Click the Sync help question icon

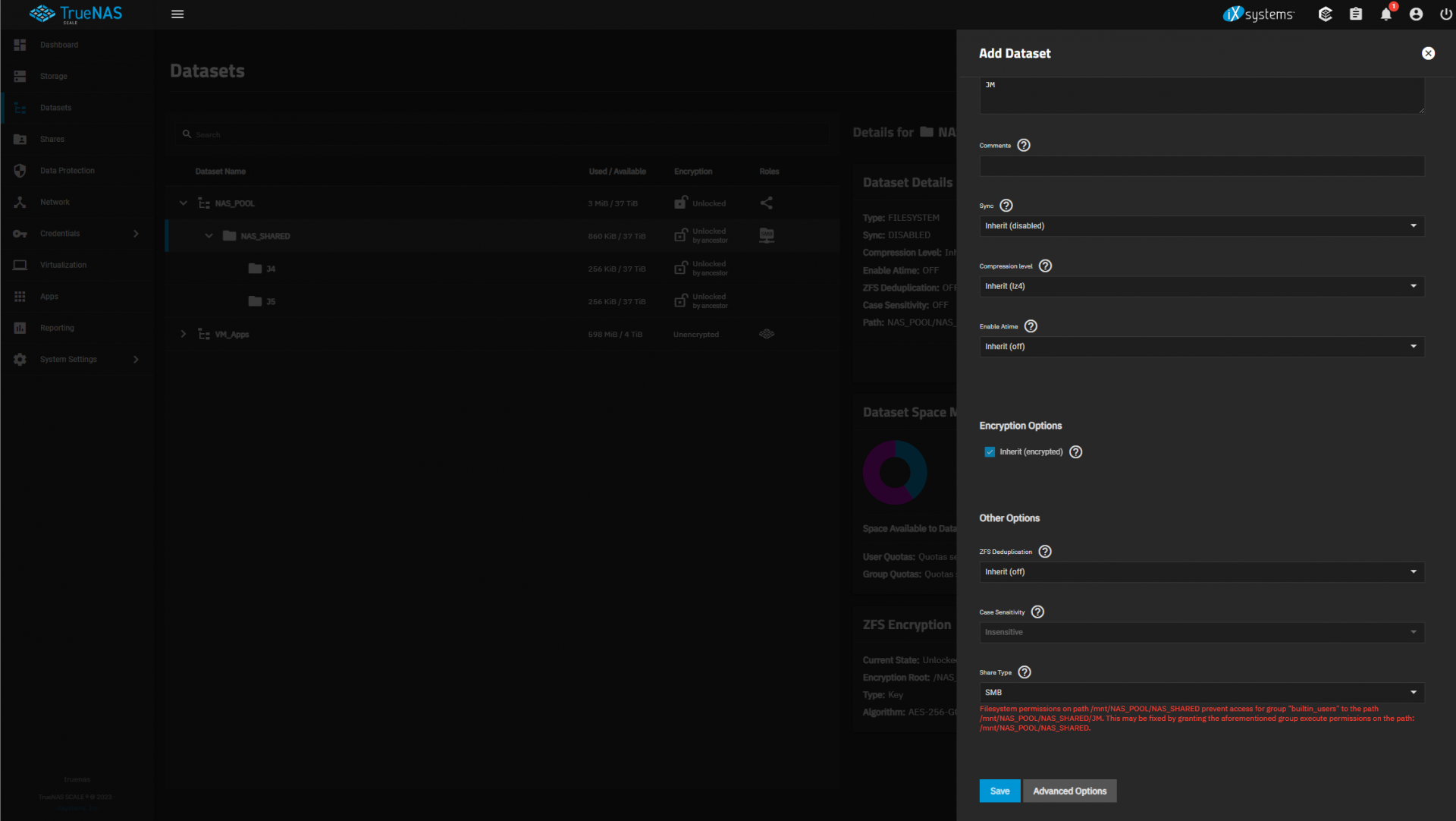pyautogui.click(x=1006, y=206)
